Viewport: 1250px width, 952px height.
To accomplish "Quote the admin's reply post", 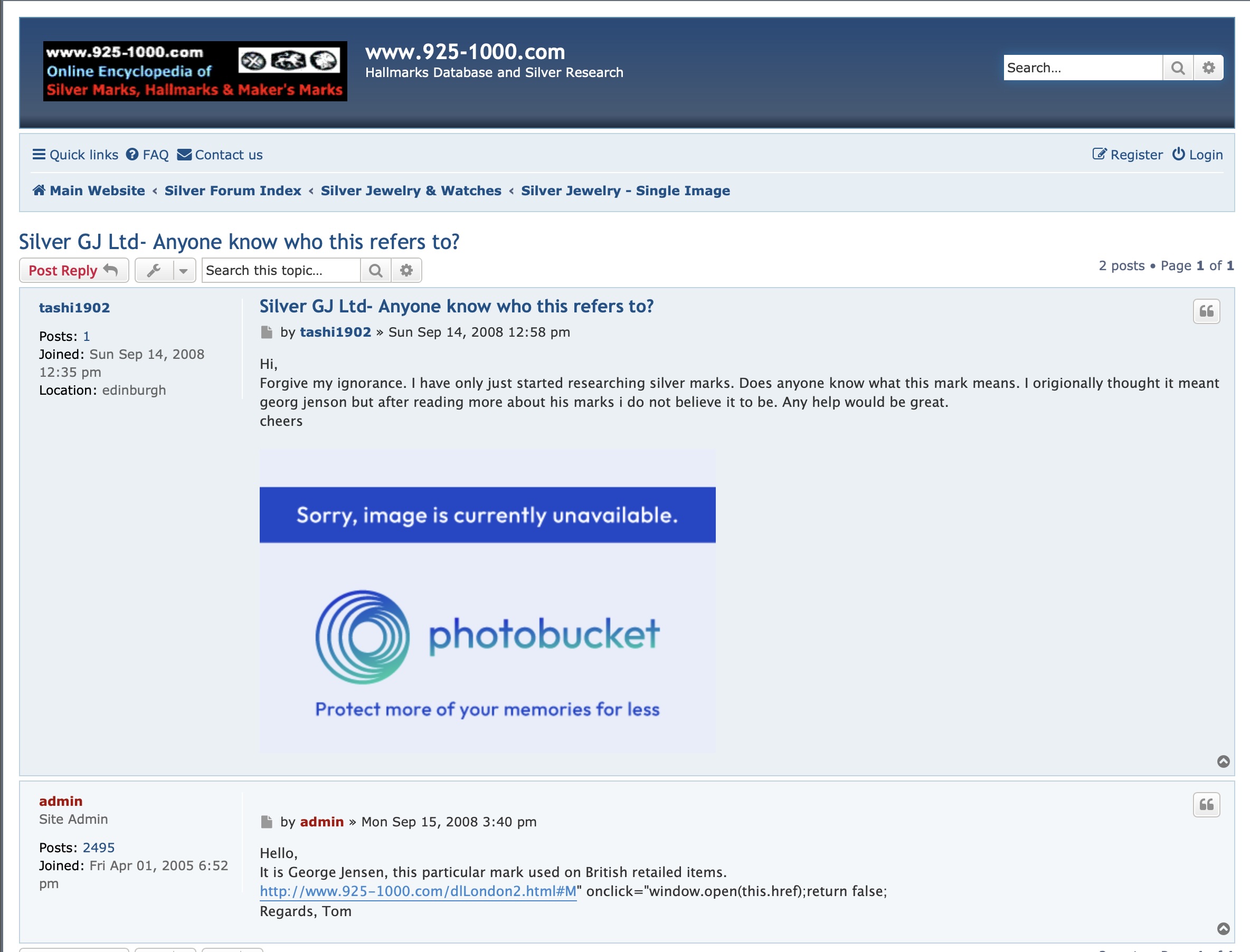I will tap(1206, 805).
